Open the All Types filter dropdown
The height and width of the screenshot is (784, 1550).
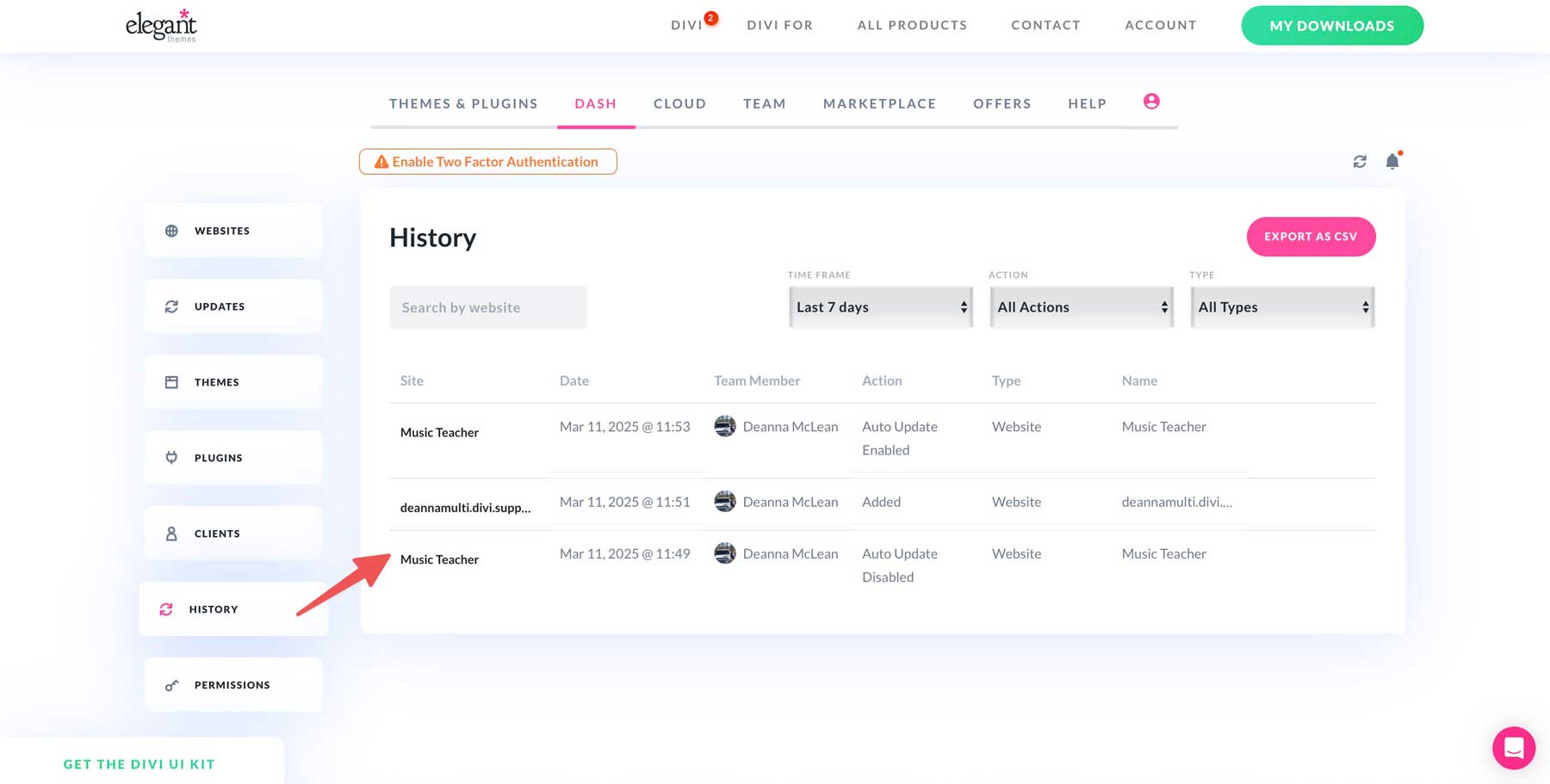point(1282,306)
